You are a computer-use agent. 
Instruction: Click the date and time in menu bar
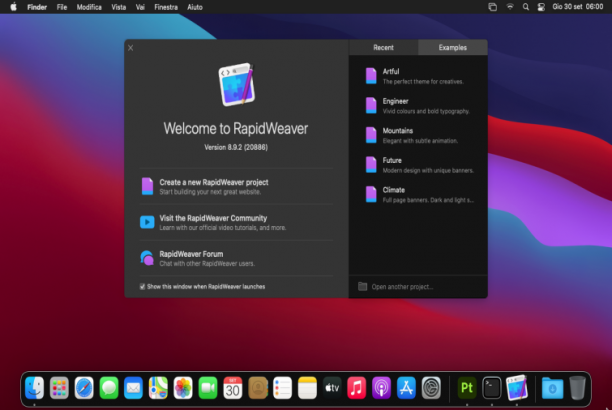point(578,7)
